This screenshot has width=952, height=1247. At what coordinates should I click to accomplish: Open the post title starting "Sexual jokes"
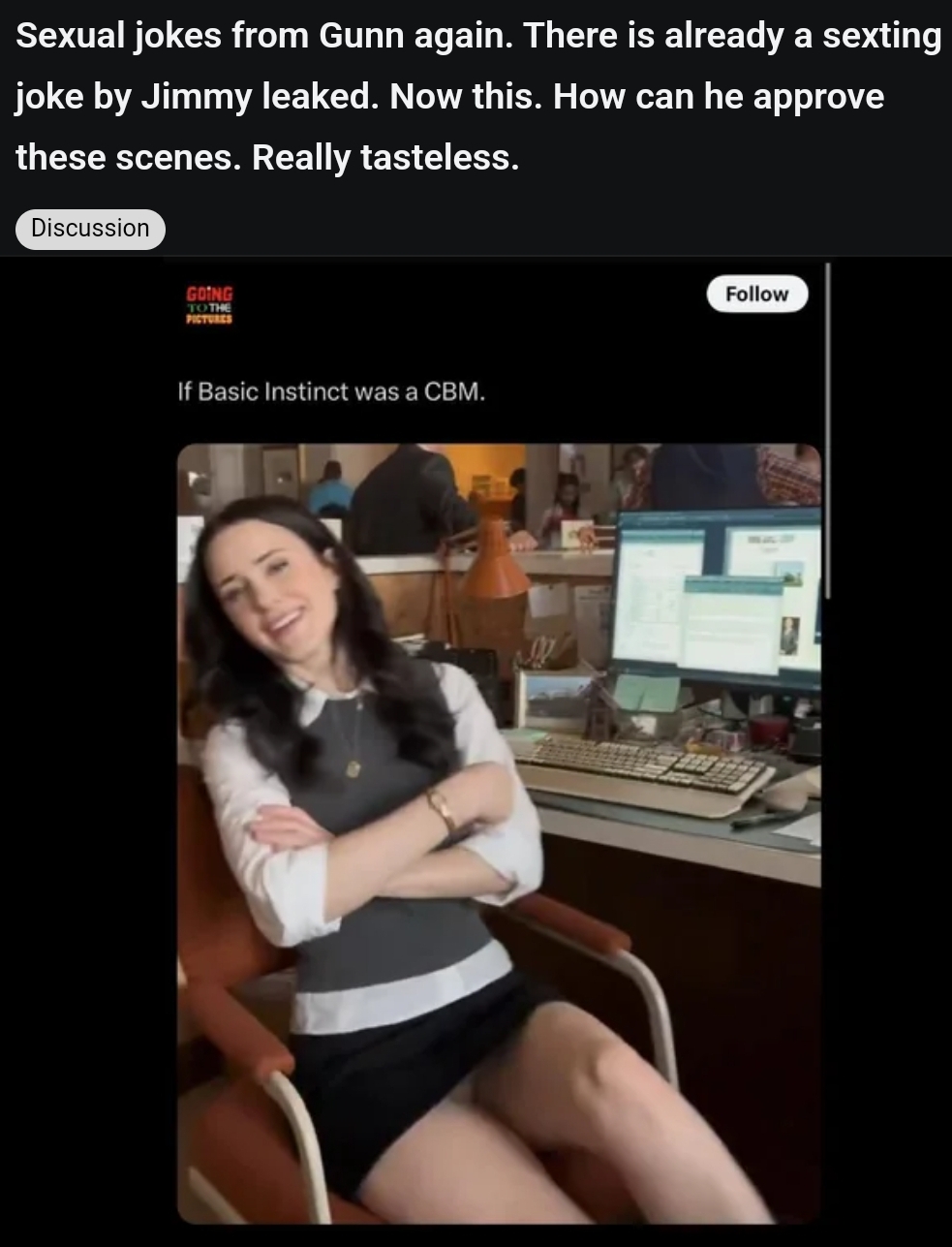[x=477, y=96]
